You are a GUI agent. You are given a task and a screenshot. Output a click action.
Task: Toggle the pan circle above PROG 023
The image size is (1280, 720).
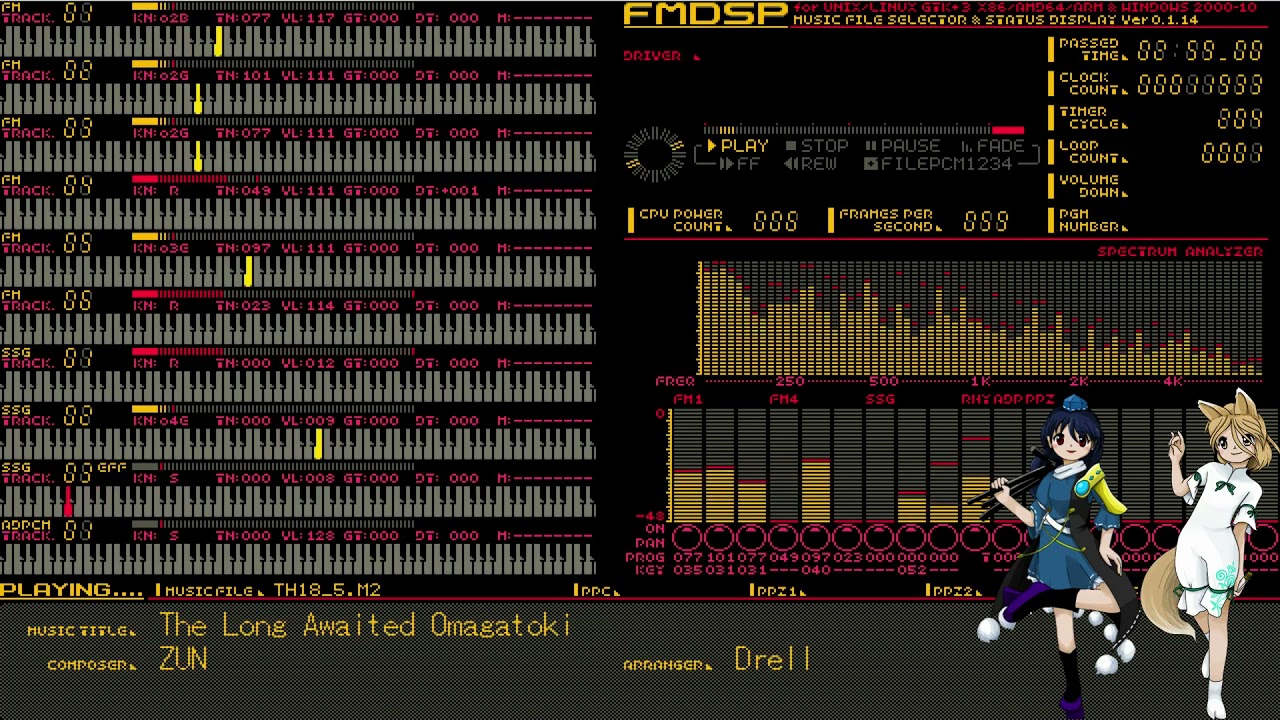[847, 538]
